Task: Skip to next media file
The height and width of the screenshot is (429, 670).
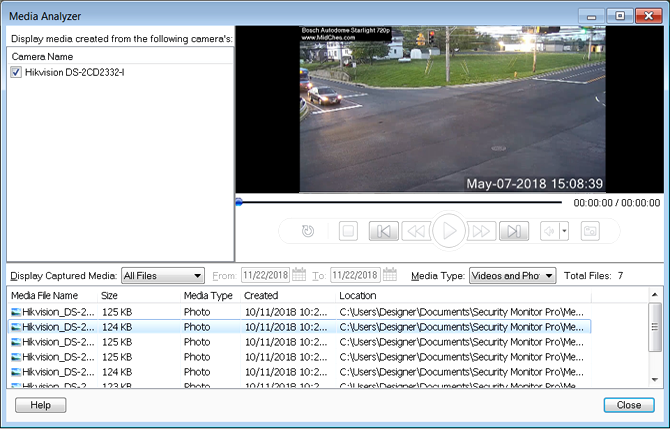Action: click(x=514, y=231)
